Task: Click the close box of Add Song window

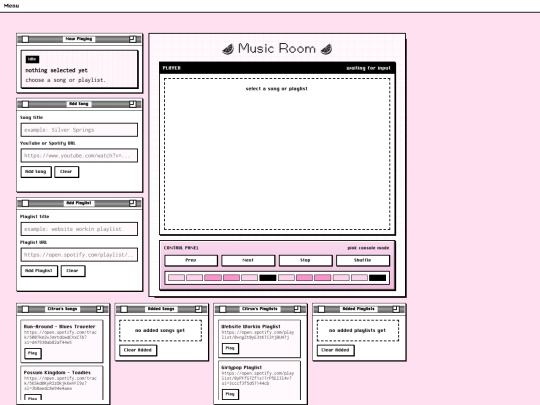Action: pyautogui.click(x=25, y=104)
